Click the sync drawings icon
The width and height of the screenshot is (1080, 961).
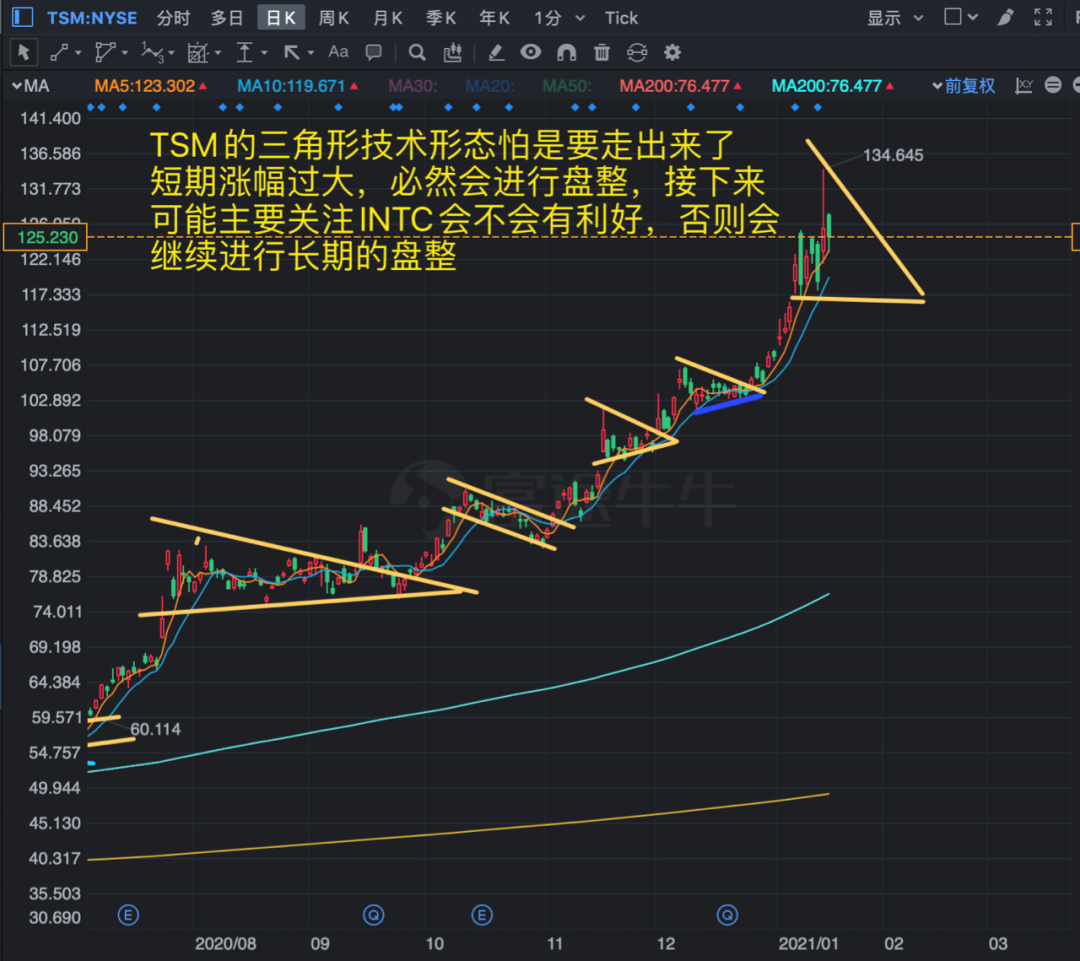pyautogui.click(x=637, y=52)
